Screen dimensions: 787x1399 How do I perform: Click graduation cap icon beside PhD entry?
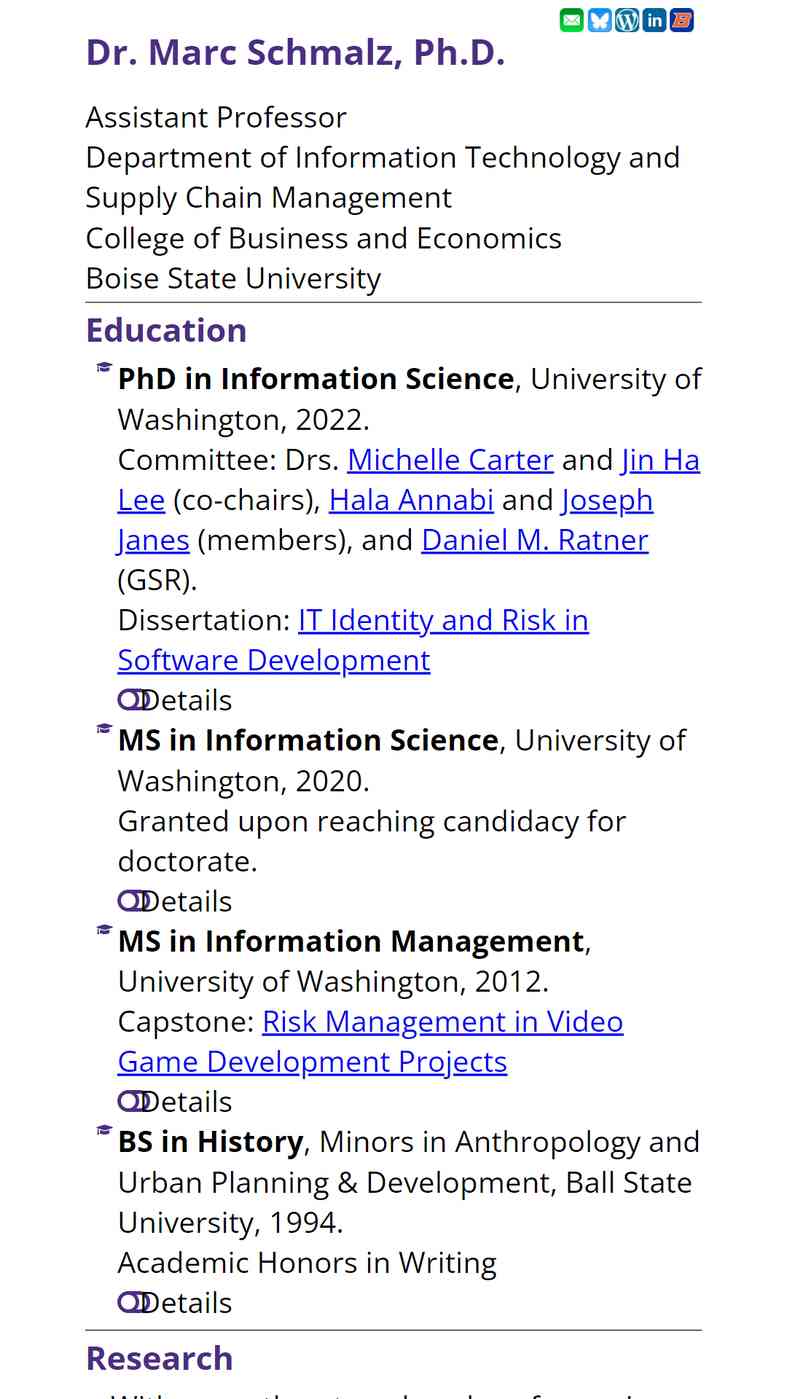104,367
